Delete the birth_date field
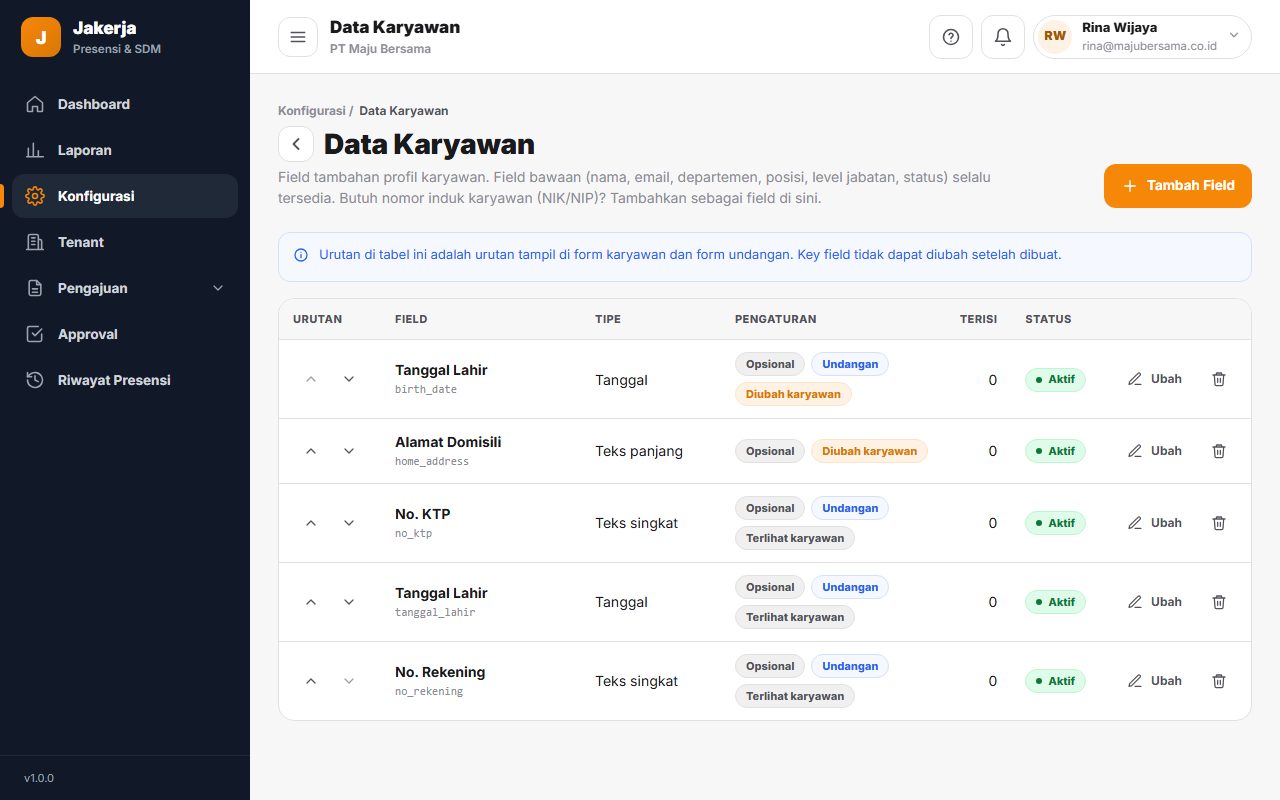This screenshot has height=800, width=1280. [1218, 379]
